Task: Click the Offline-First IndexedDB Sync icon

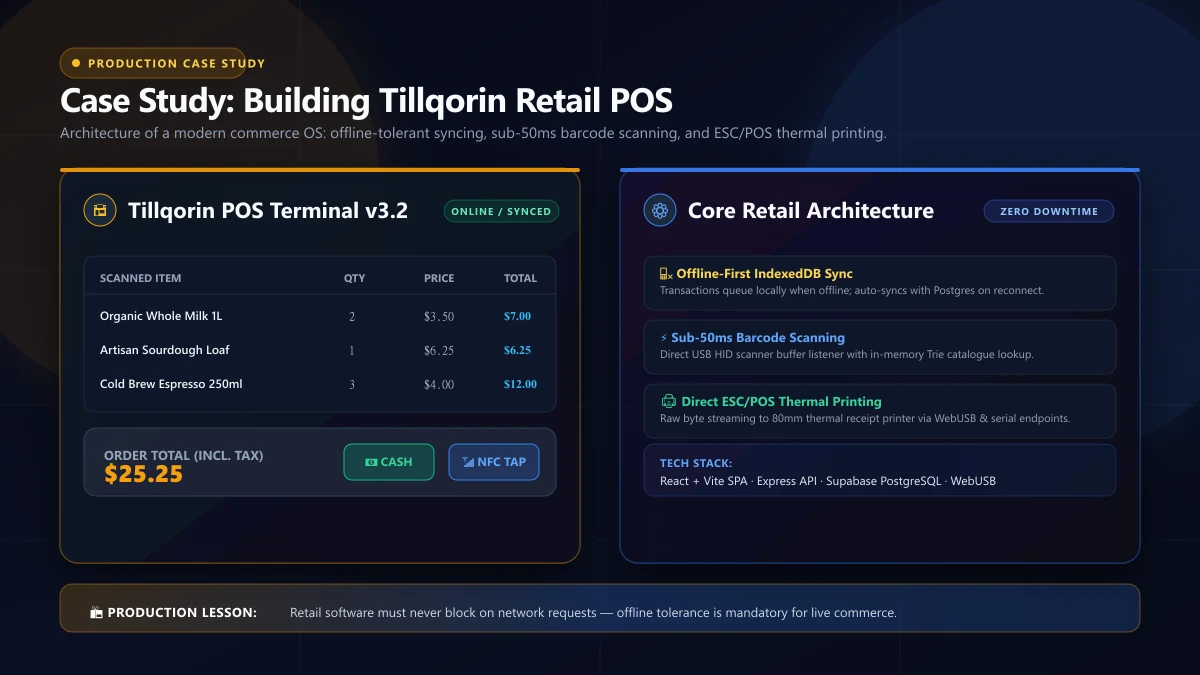Action: coord(666,273)
